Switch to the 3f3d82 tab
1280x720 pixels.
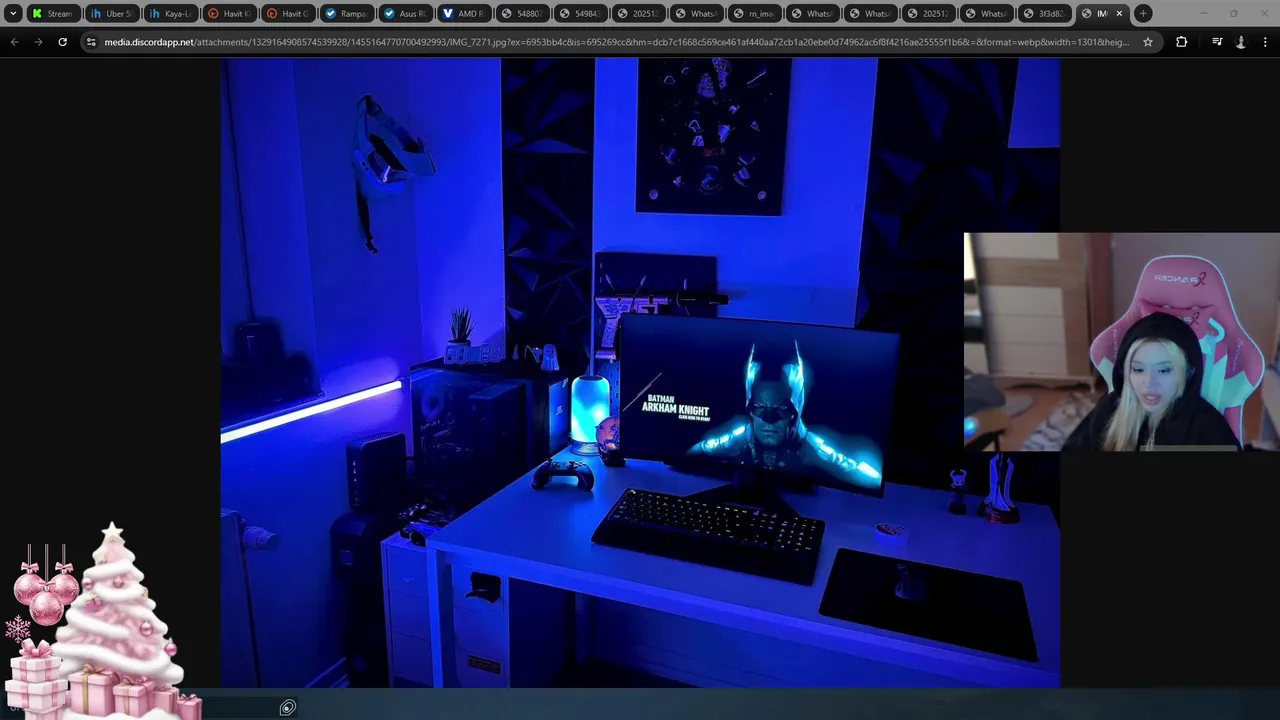tap(1045, 14)
